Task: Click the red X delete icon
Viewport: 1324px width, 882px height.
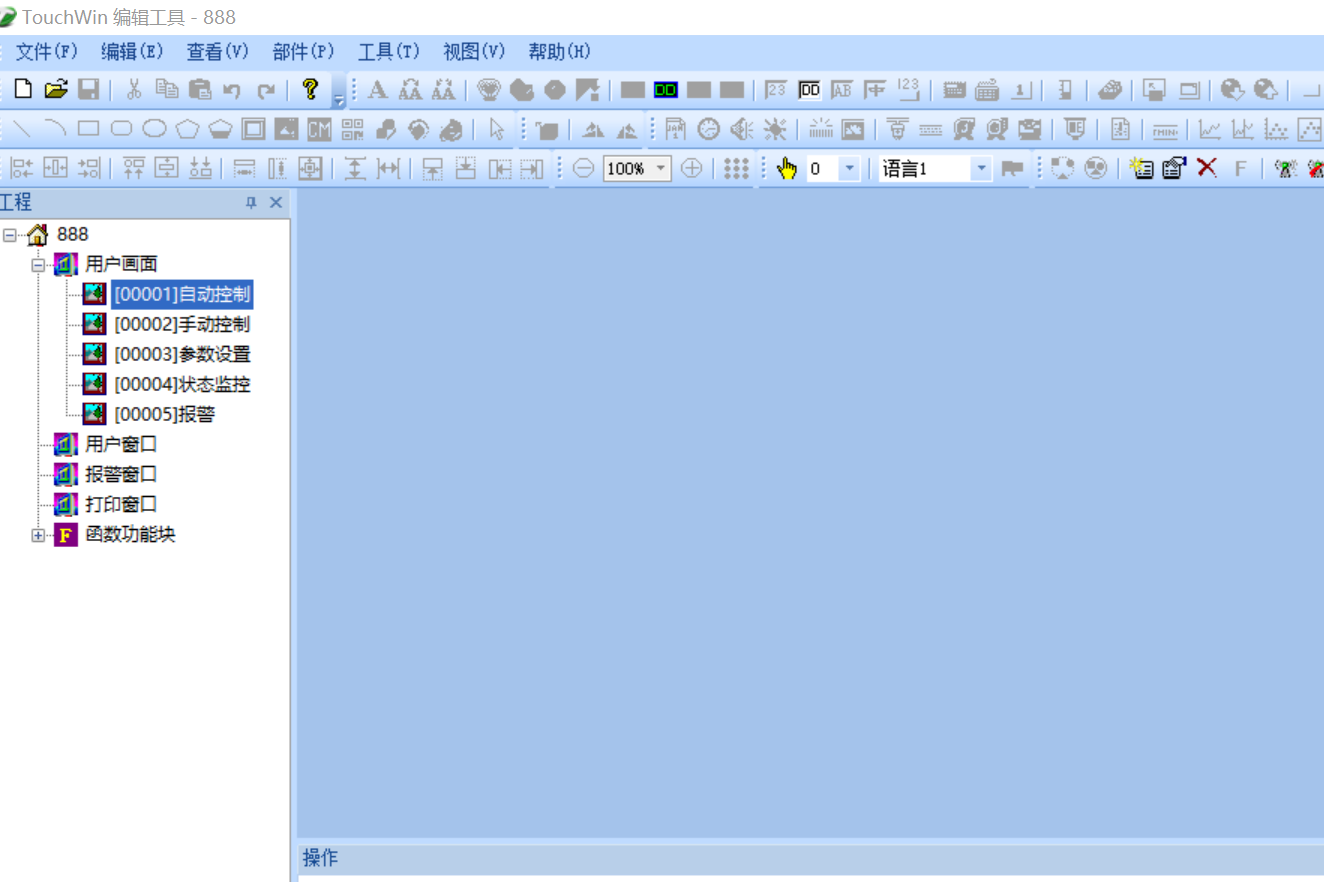Action: pyautogui.click(x=1207, y=168)
